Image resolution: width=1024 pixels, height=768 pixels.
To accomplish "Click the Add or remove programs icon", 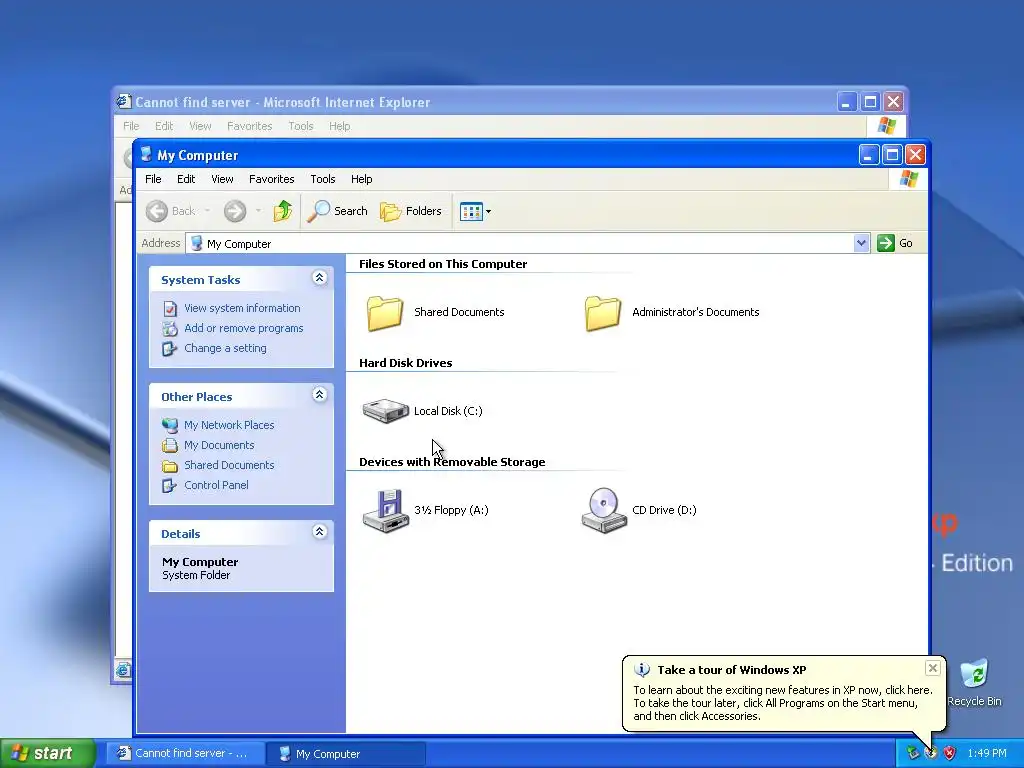I will coord(170,328).
